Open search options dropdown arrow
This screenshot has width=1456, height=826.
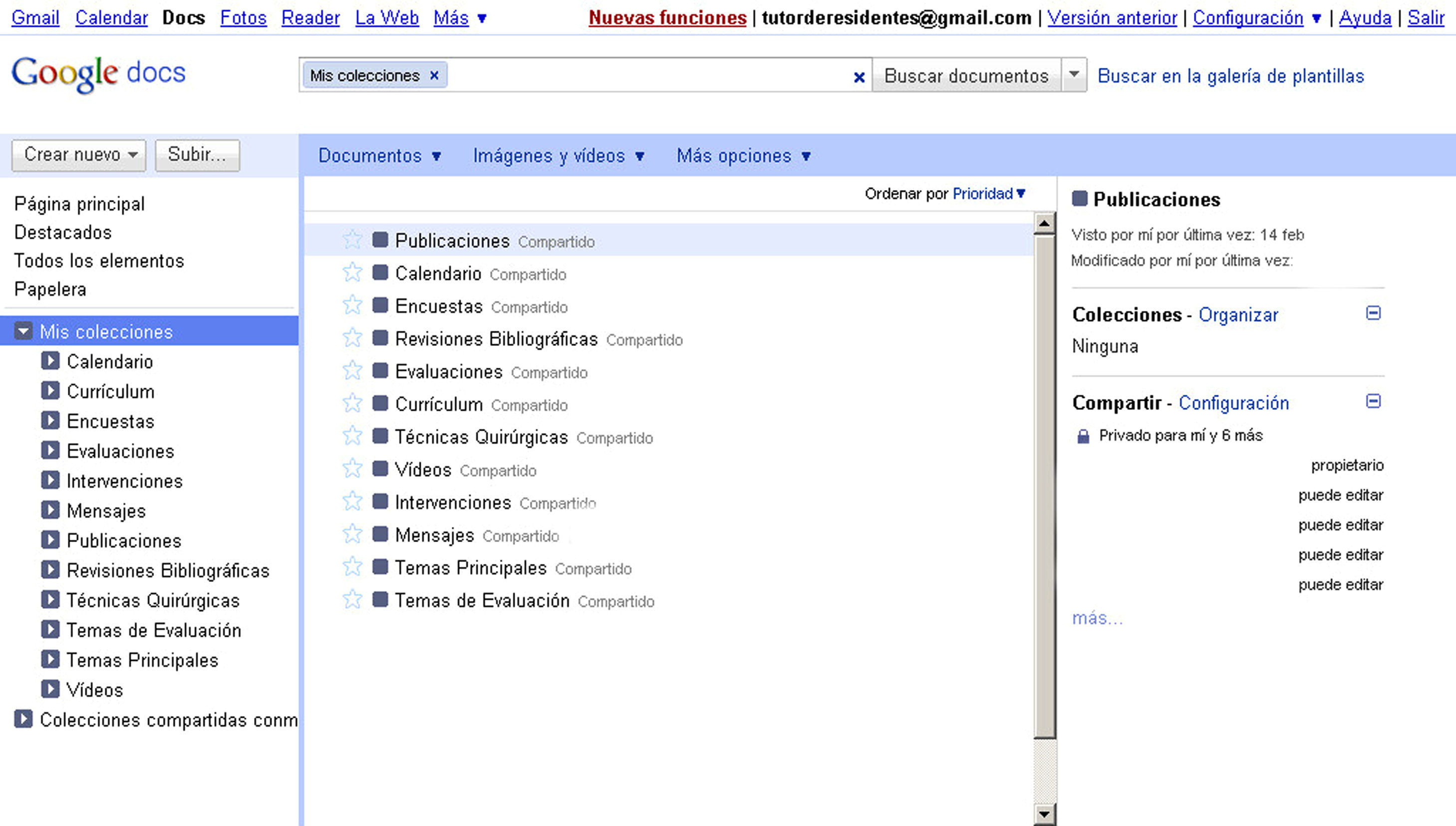[1074, 74]
